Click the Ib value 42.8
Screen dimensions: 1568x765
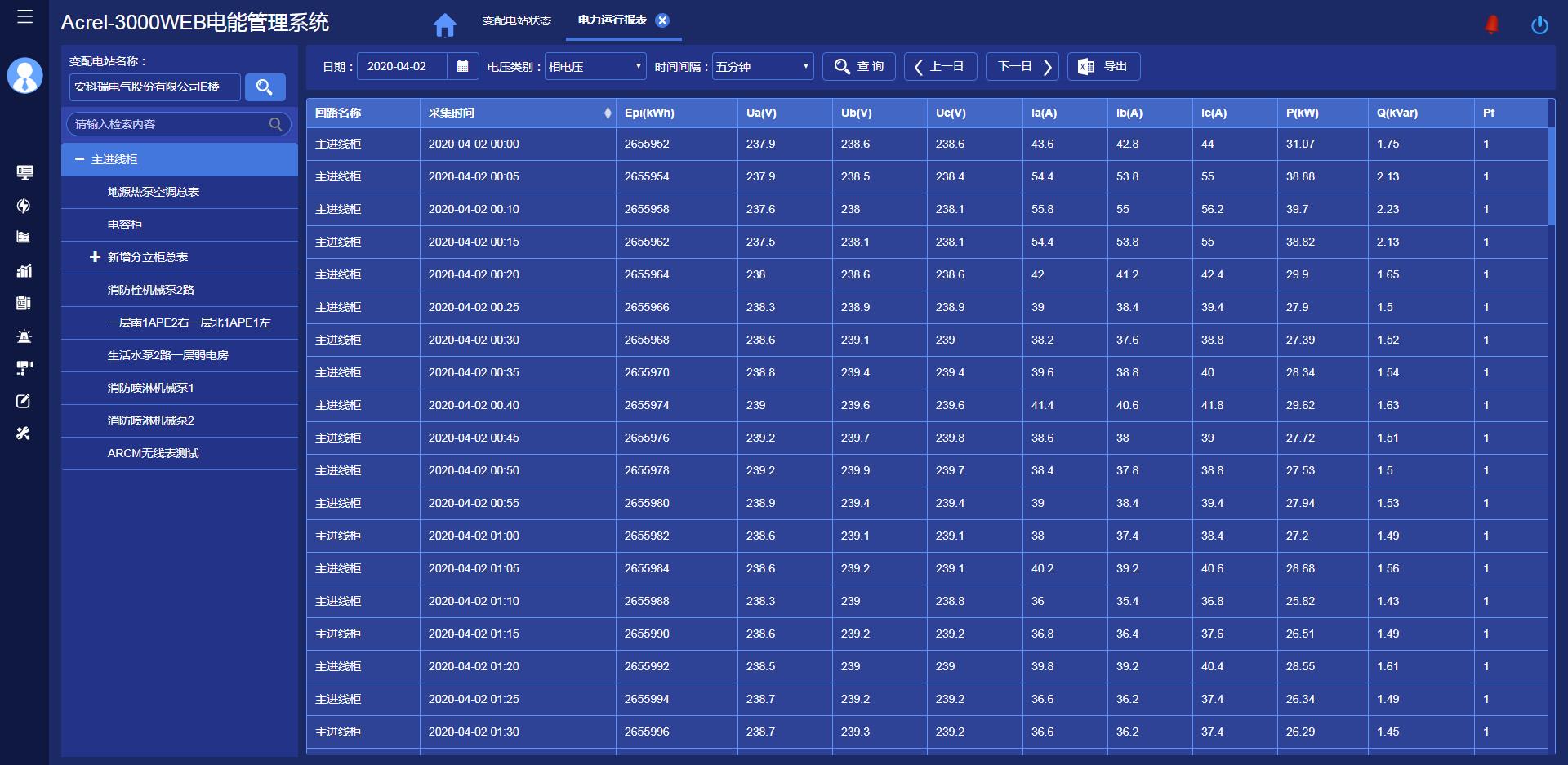click(x=1127, y=144)
